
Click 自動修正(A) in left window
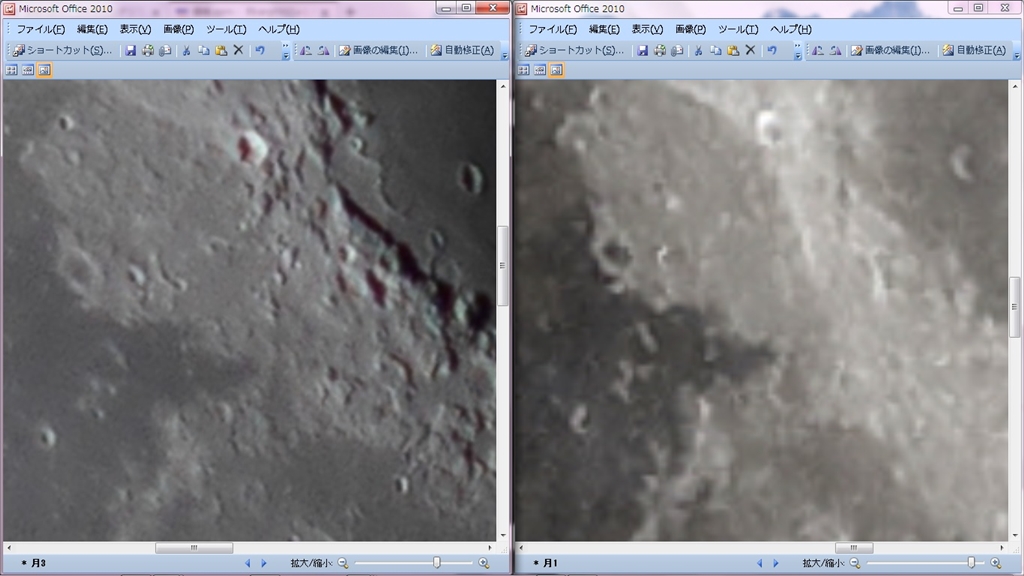[x=462, y=50]
